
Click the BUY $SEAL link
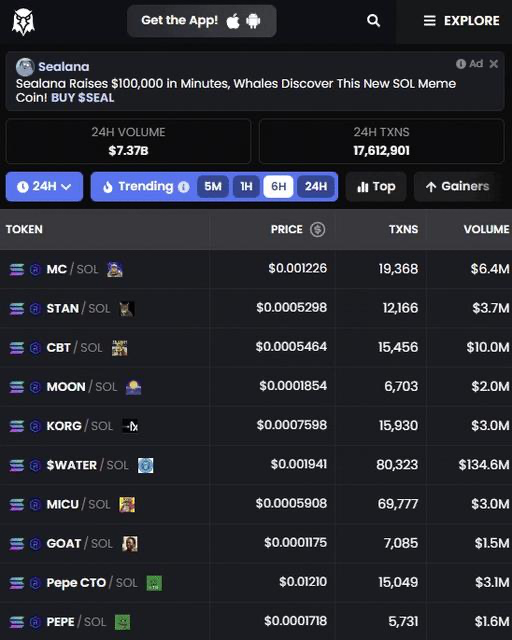(x=82, y=98)
